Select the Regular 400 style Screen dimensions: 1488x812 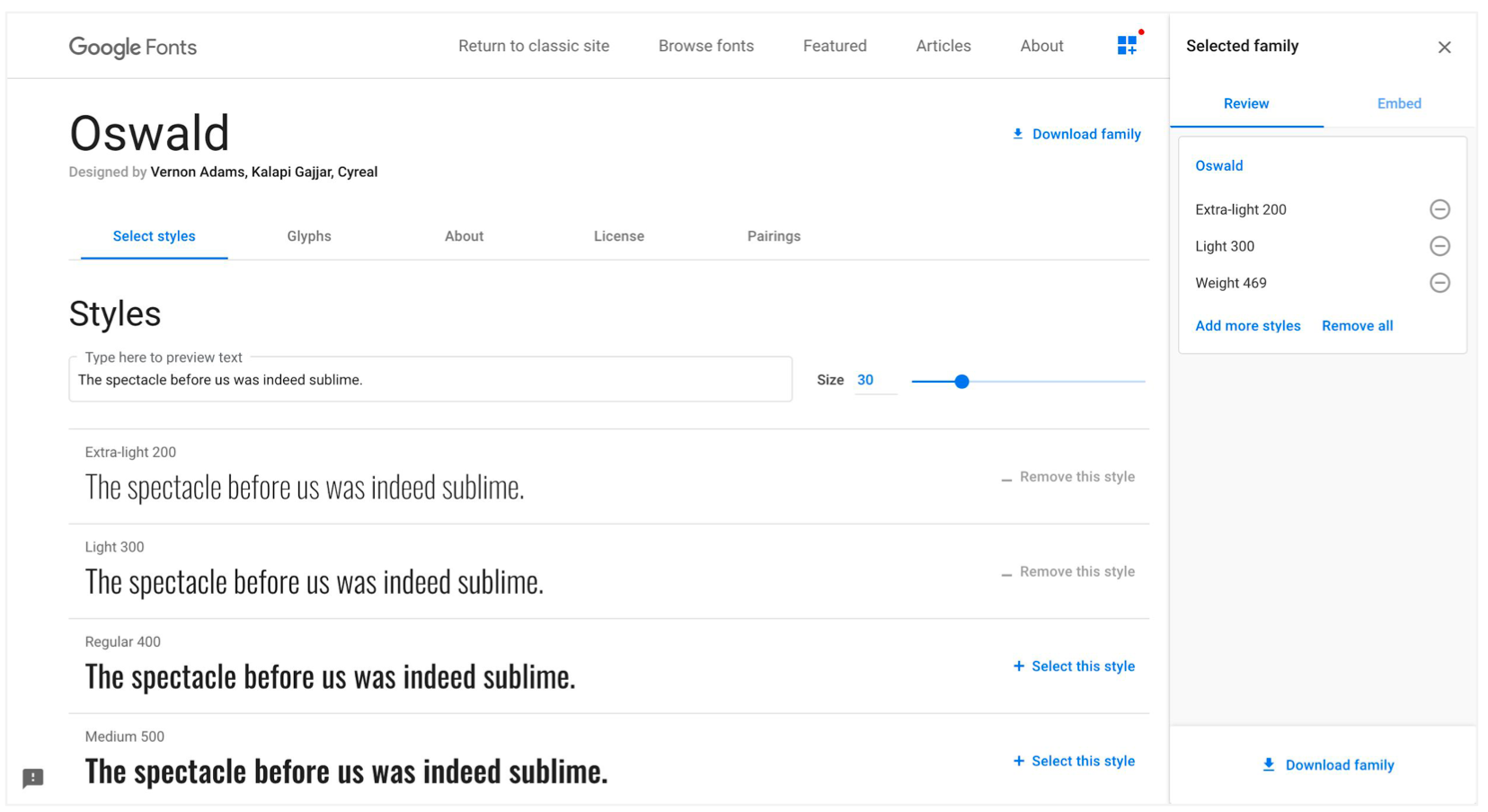tap(1074, 666)
